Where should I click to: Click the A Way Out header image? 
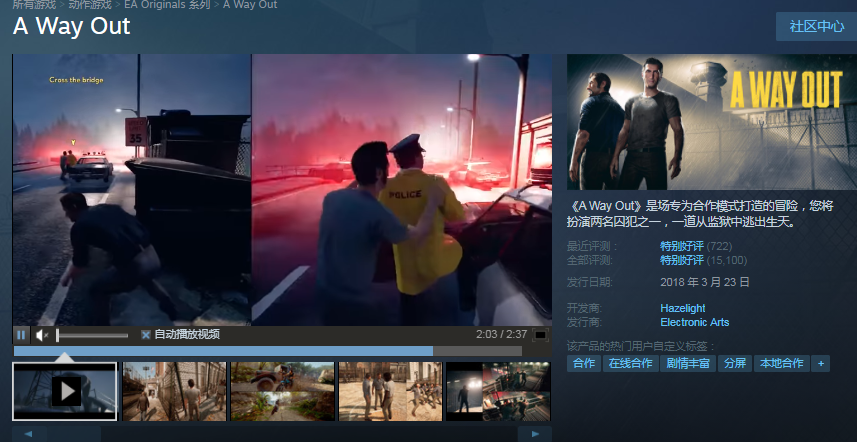(x=712, y=122)
